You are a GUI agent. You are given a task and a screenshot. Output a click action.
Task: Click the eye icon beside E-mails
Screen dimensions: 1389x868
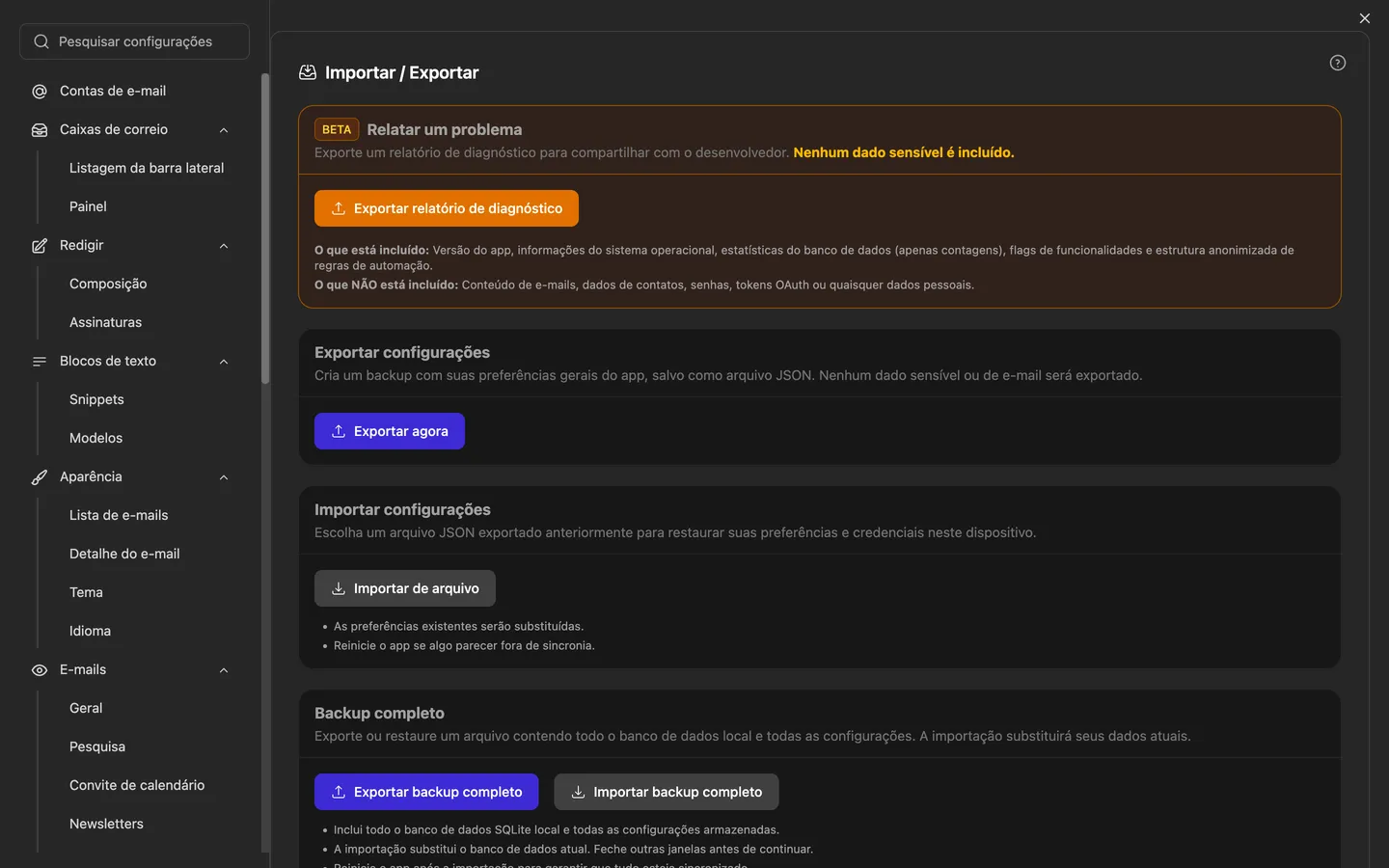[x=40, y=670]
